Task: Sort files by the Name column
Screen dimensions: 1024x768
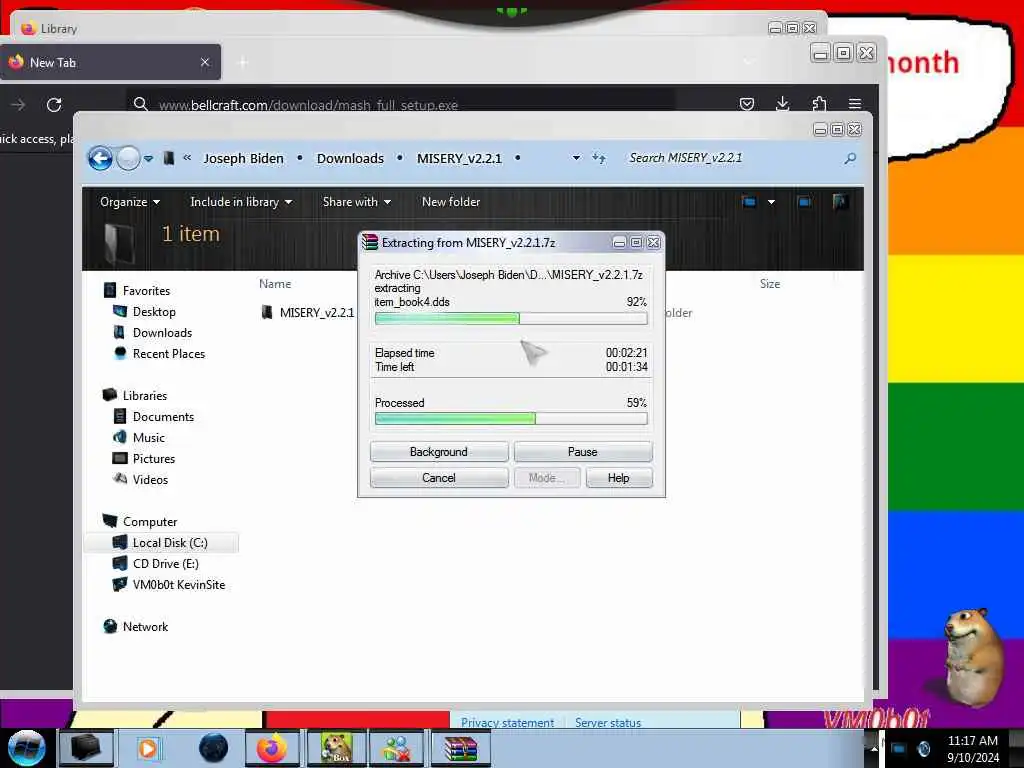Action: click(x=275, y=284)
